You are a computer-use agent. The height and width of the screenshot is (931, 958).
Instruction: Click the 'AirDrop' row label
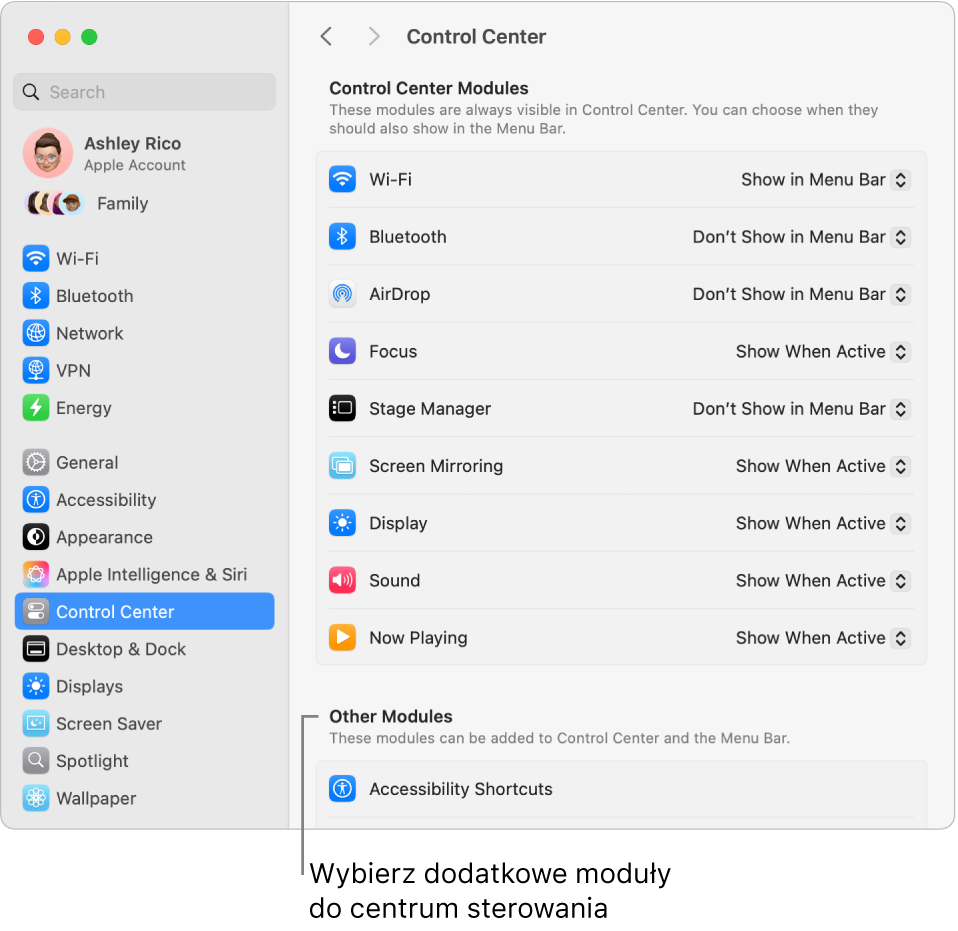(400, 294)
